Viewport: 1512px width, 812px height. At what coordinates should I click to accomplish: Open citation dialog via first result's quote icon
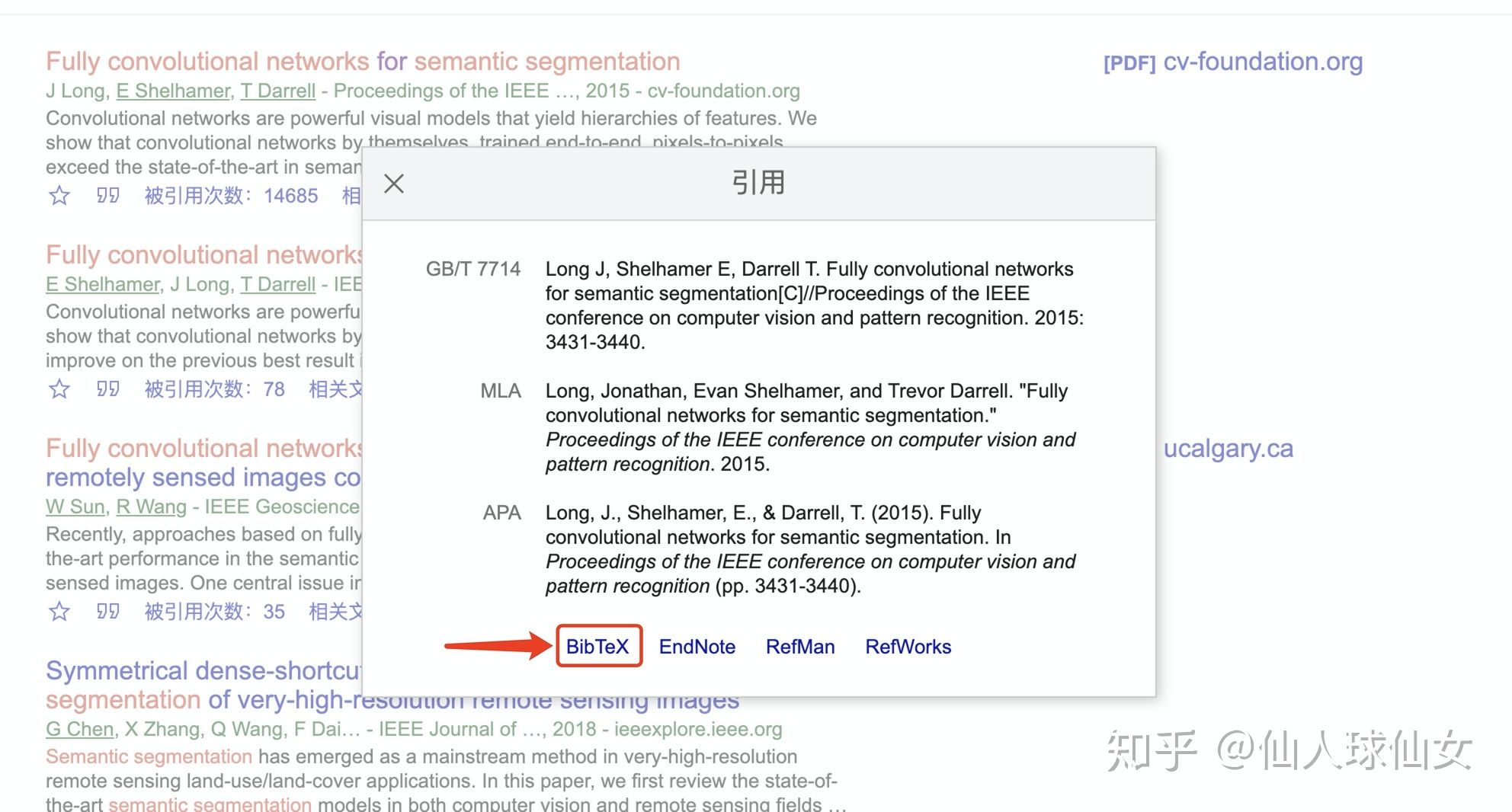click(x=108, y=196)
